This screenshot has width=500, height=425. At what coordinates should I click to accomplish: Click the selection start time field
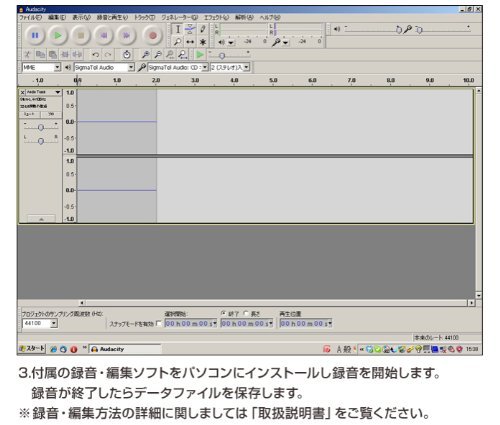click(x=191, y=323)
